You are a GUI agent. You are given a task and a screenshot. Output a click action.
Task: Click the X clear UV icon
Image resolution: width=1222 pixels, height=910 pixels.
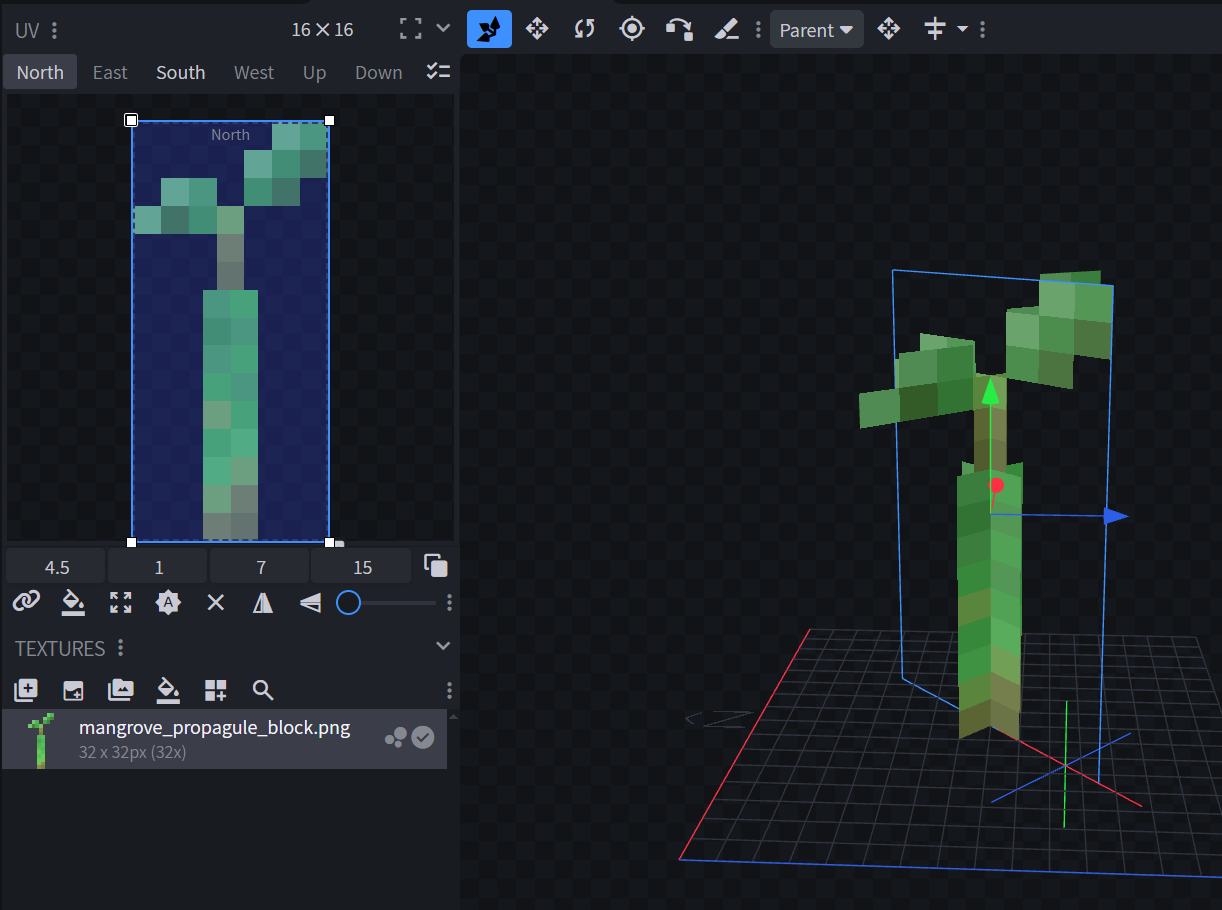tap(215, 602)
